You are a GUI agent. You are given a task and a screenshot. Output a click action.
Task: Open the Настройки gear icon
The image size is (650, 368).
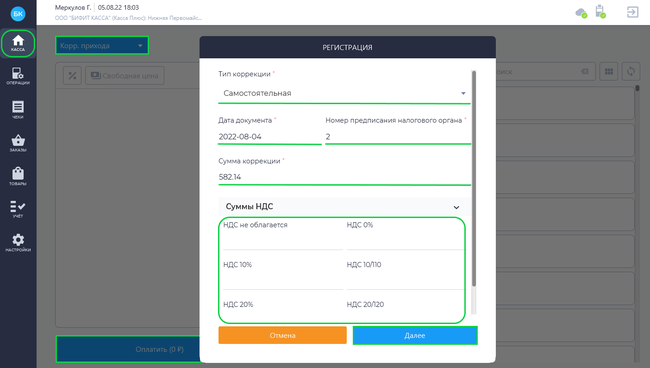[18, 243]
